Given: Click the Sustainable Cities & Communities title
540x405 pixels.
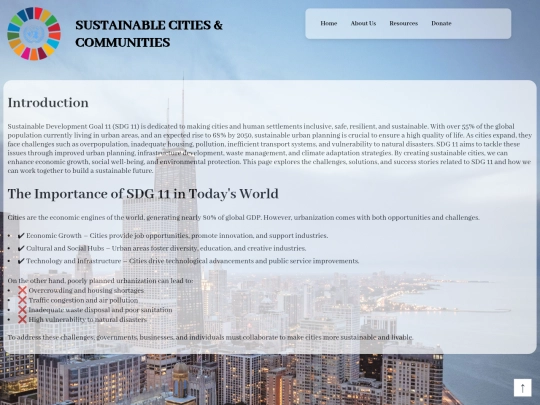Looking at the screenshot, I should 149,34.
